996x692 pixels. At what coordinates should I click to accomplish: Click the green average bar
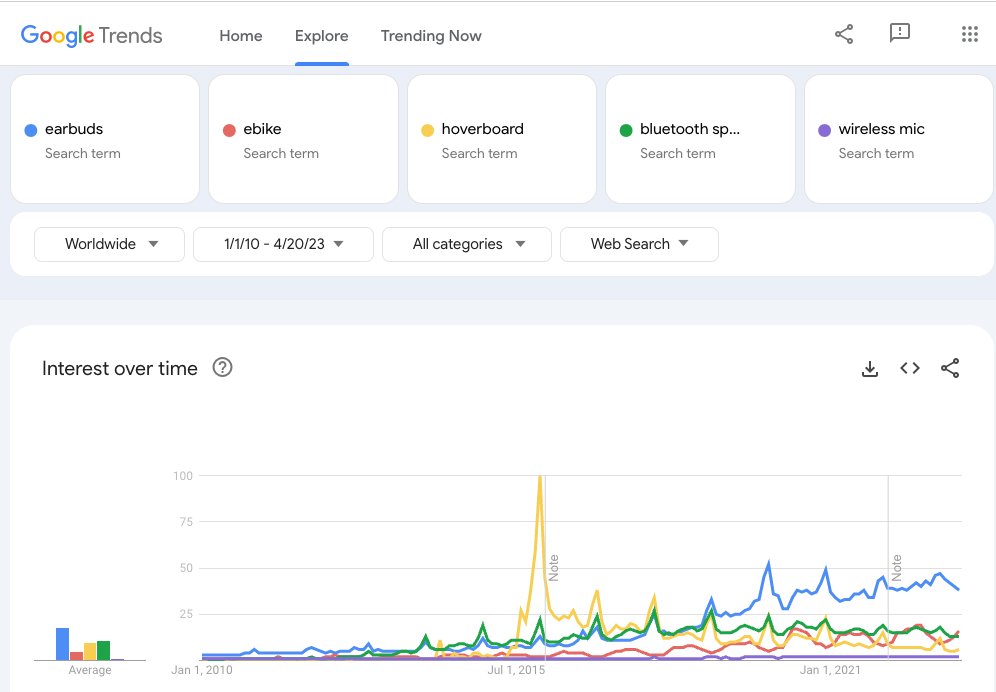[x=104, y=651]
